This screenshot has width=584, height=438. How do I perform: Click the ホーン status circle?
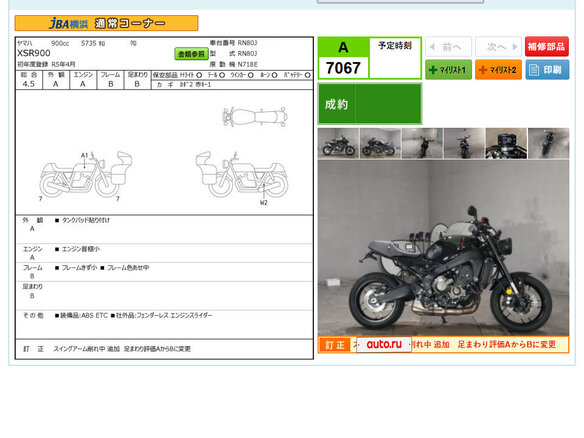click(x=274, y=75)
